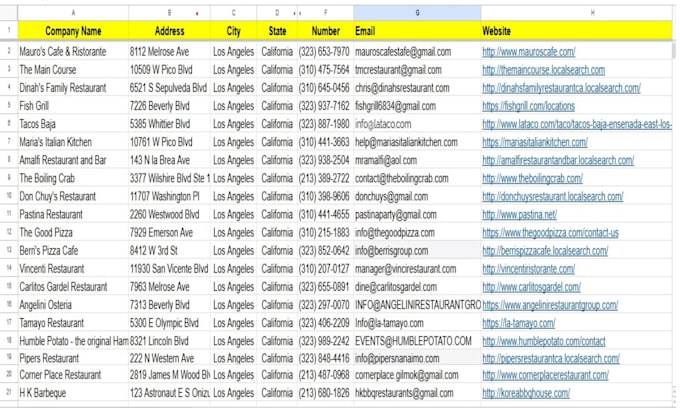Select the 'Company Name' header cell
This screenshot has height=408, width=680.
click(x=73, y=31)
